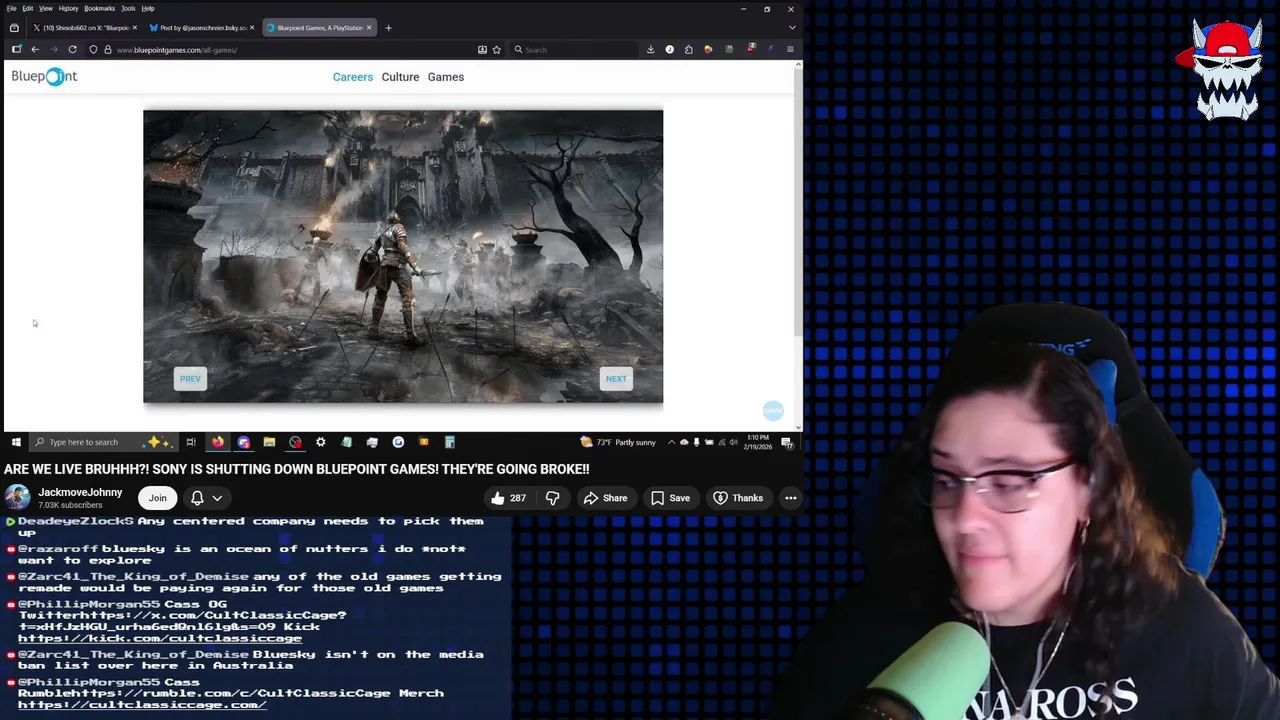The width and height of the screenshot is (1280, 720).
Task: Click the padlock site info icon
Action: tap(107, 49)
